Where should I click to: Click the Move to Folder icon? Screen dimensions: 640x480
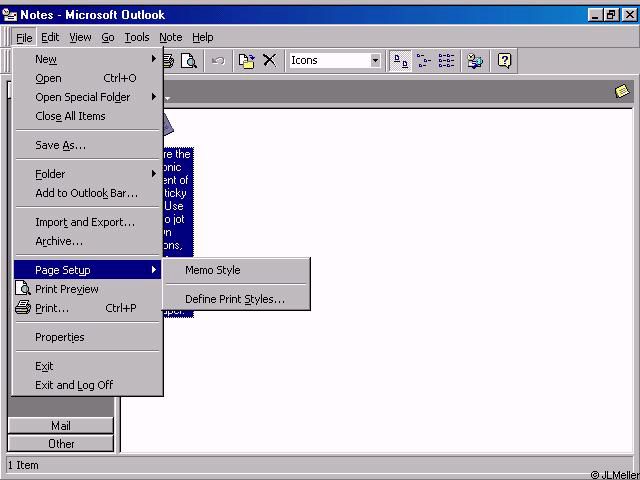tap(247, 61)
